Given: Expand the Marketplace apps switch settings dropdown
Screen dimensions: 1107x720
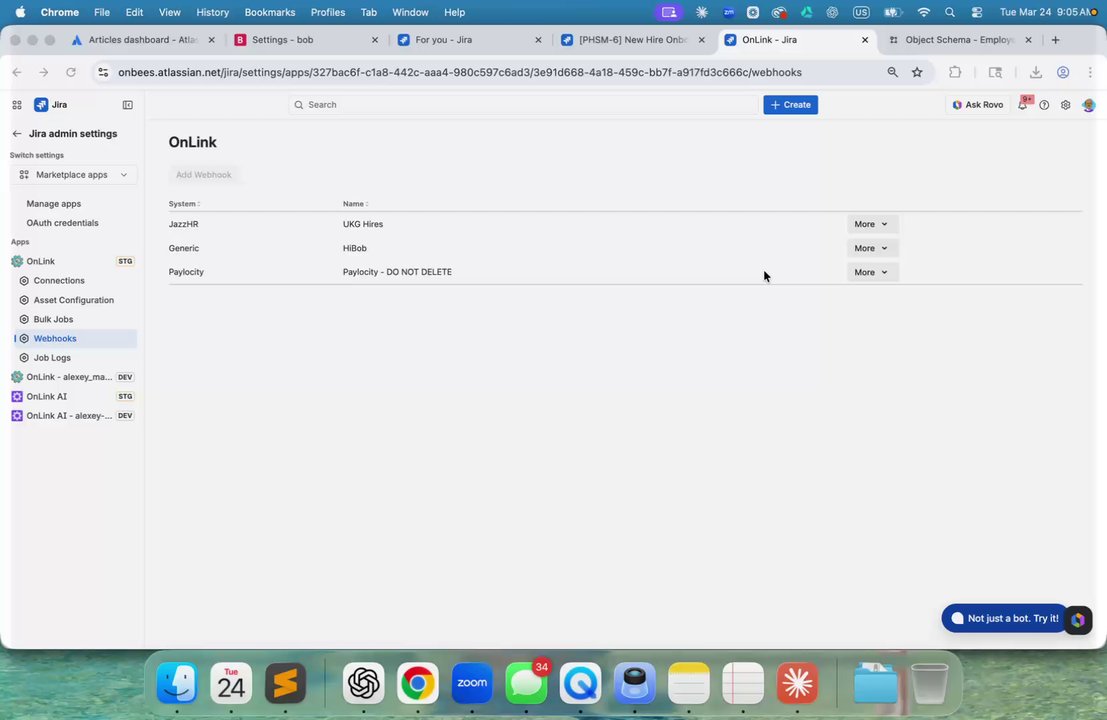Looking at the screenshot, I should tap(73, 174).
